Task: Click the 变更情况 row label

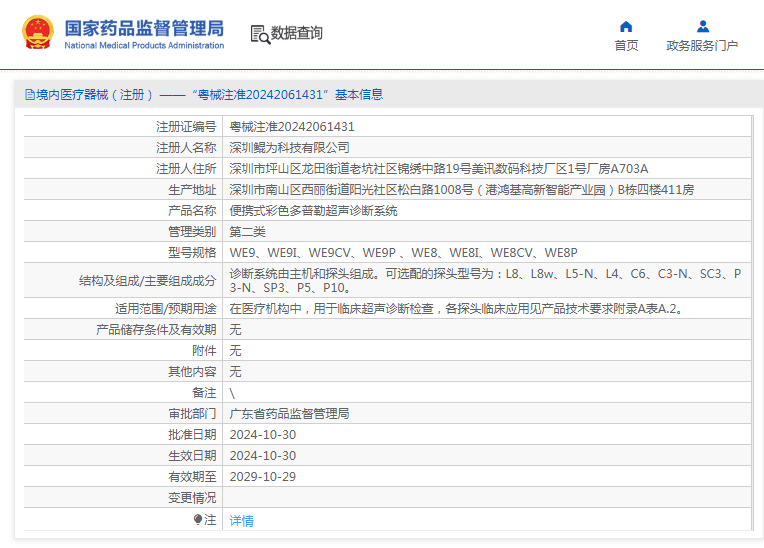Action: pyautogui.click(x=192, y=497)
